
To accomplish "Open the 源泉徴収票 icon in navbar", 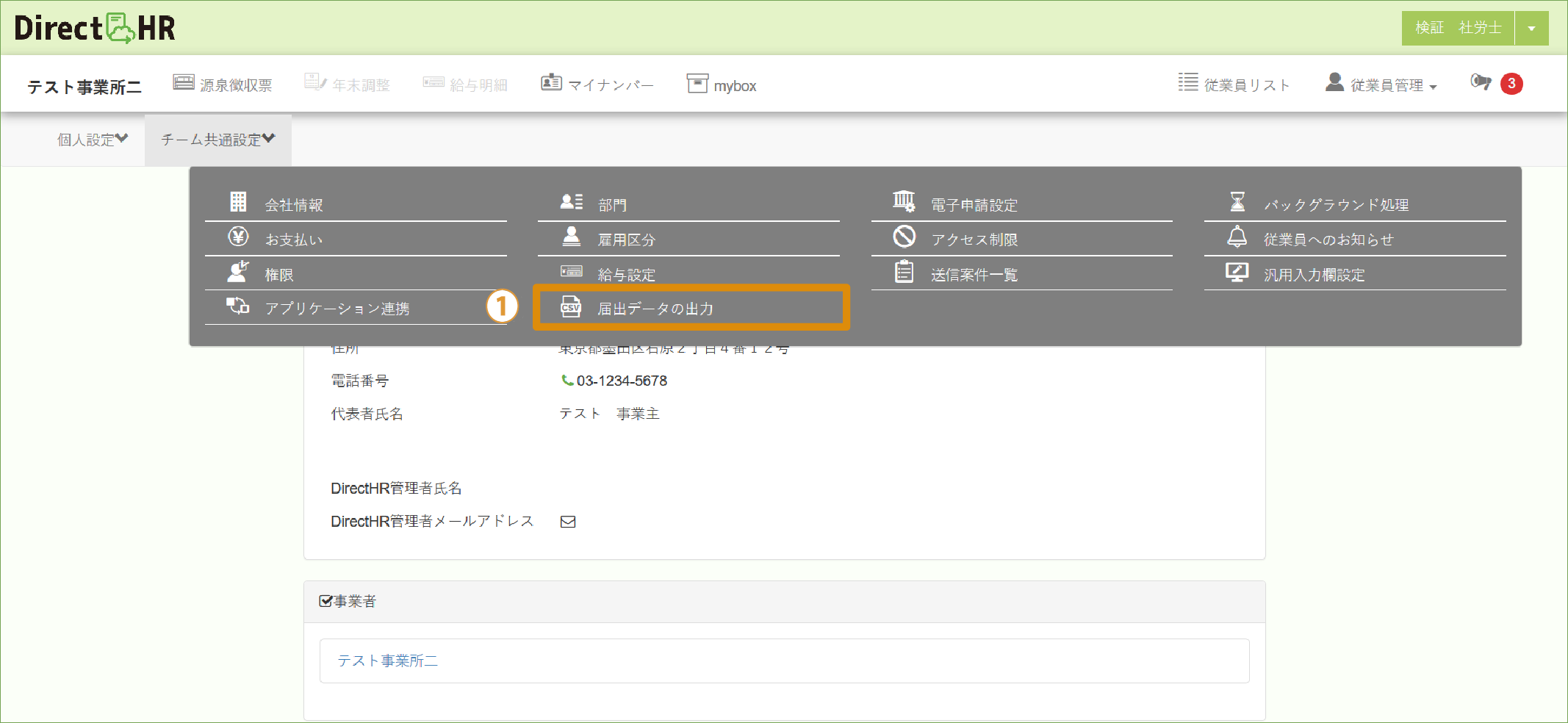I will [x=184, y=82].
